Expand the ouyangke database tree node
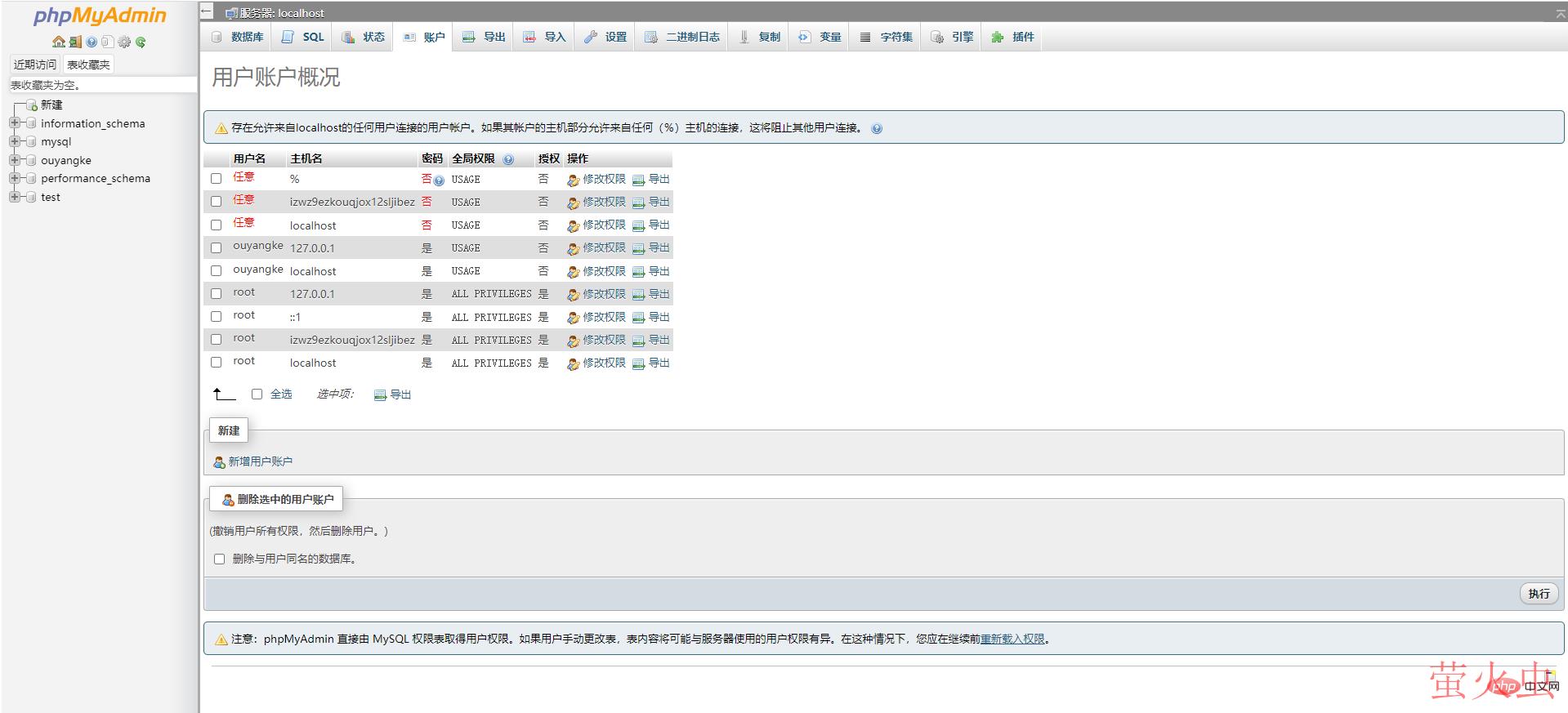Viewport: 1568px width, 713px height. (x=14, y=160)
